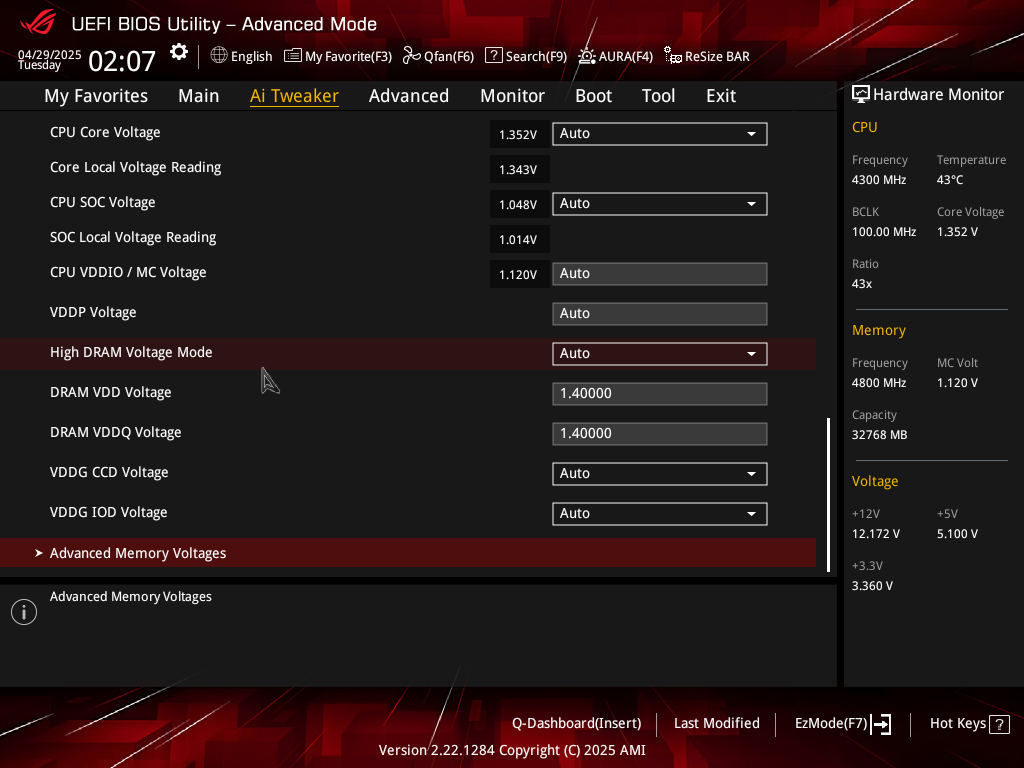Open the VDDG IOD Voltage dropdown
Screen dimensions: 1024x768
660,514
